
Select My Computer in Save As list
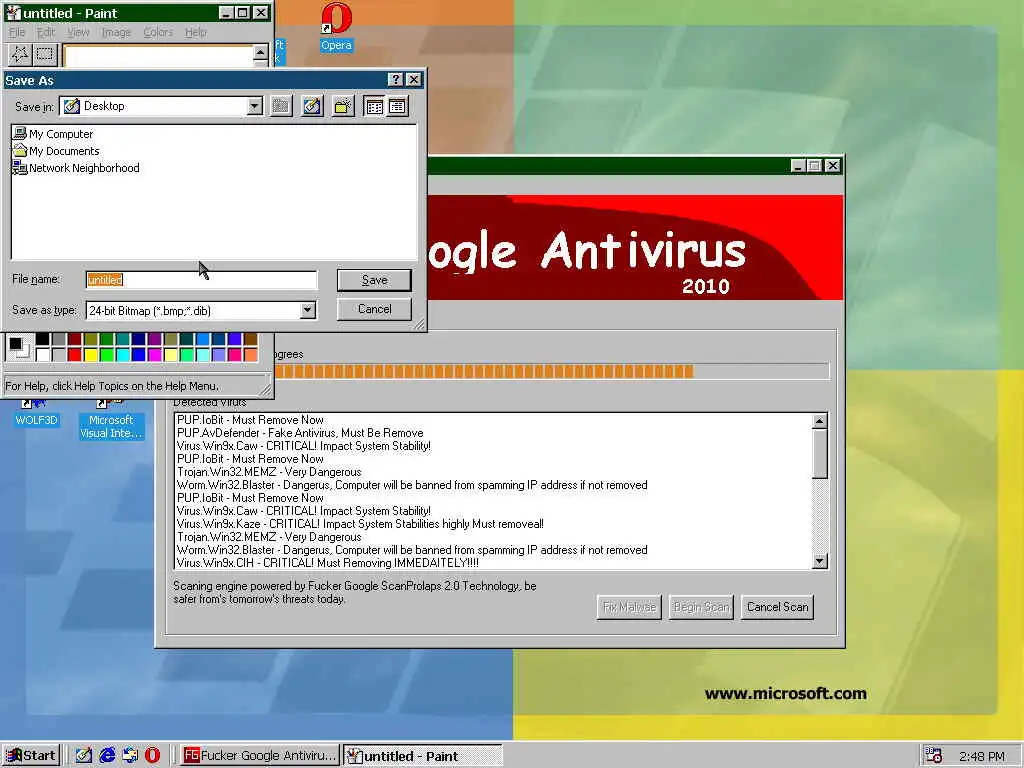click(53, 134)
